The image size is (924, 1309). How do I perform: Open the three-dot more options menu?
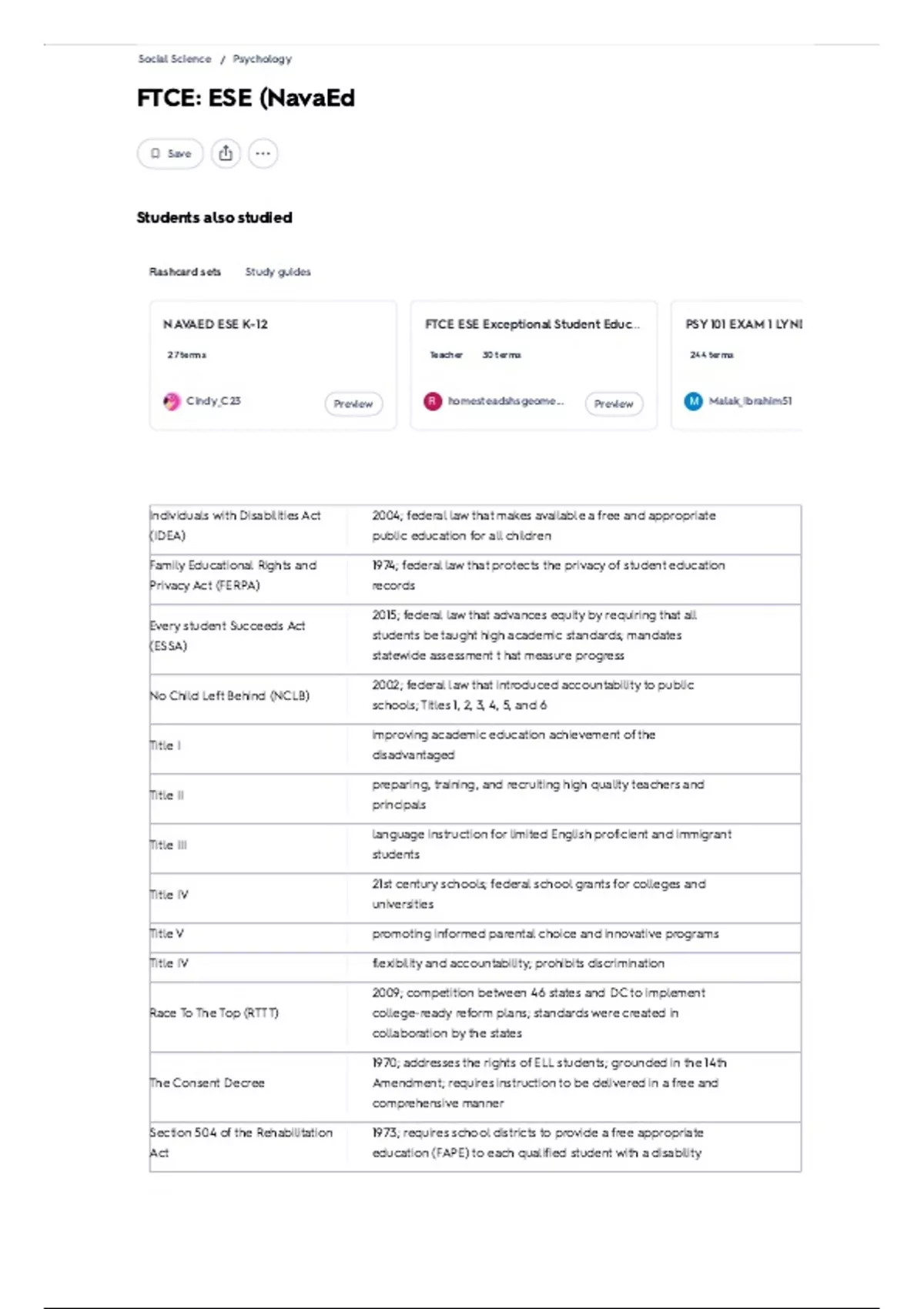tap(263, 153)
